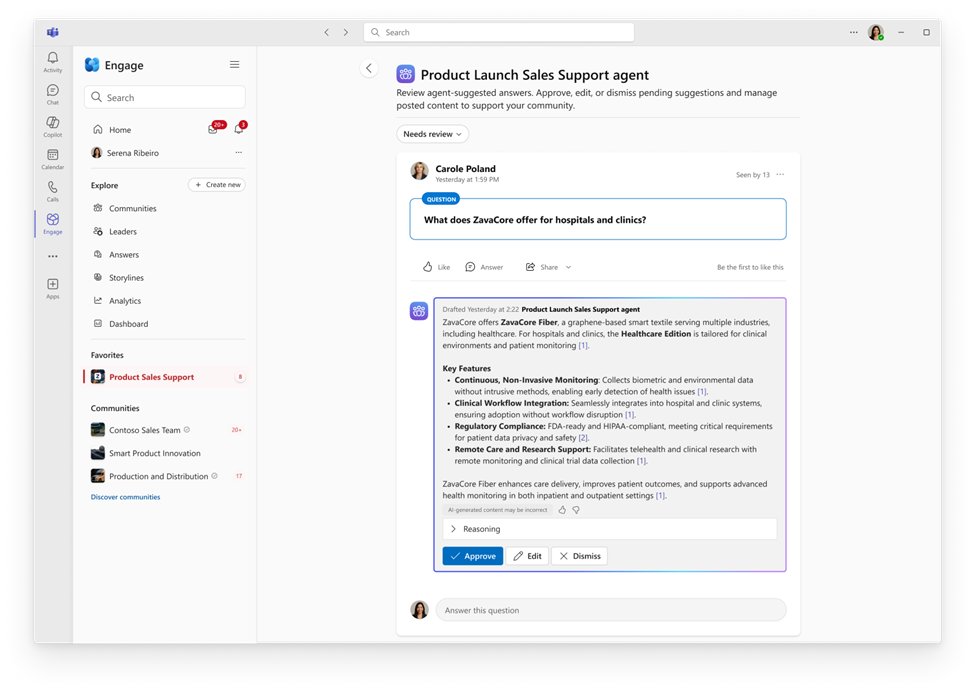
Task: Select the Engage app icon in rail
Action: click(53, 223)
